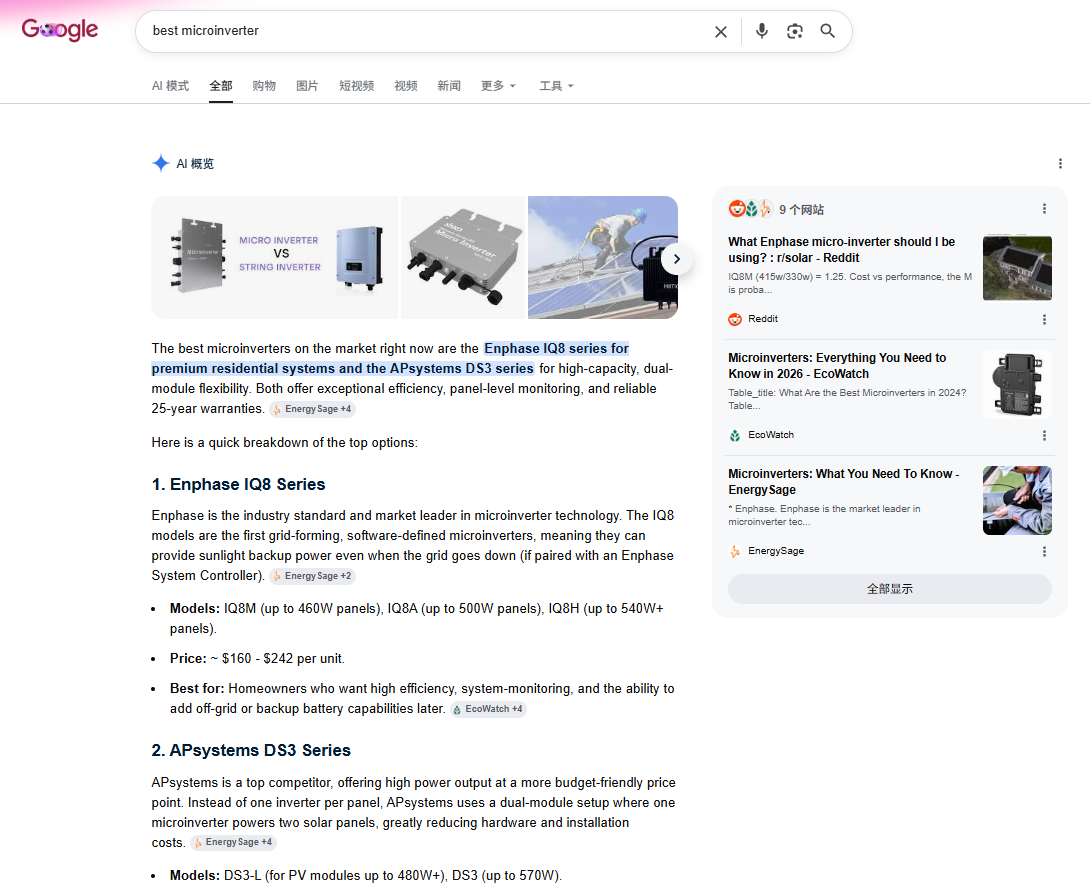The image size is (1090, 893).
Task: Open three-dot menu on EcoWatch source
Action: (x=1044, y=435)
